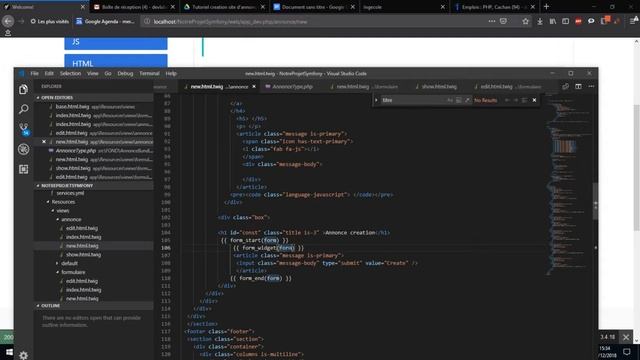Collapse the Outline section

click(93, 305)
